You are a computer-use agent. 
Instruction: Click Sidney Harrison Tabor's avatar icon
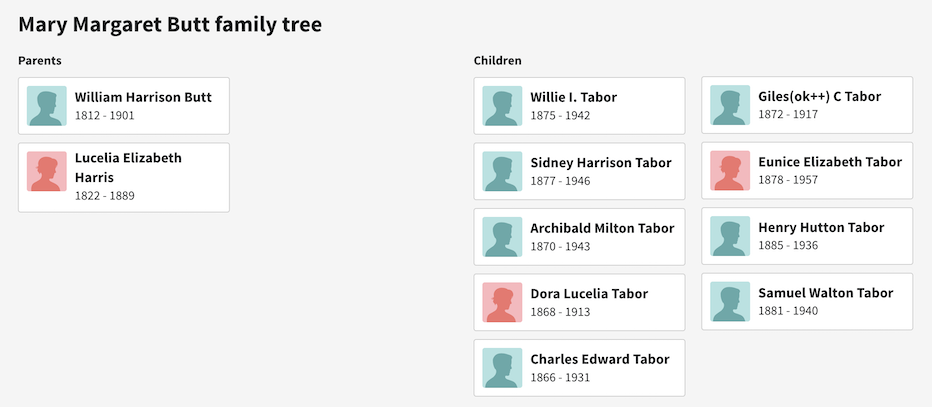tap(502, 171)
